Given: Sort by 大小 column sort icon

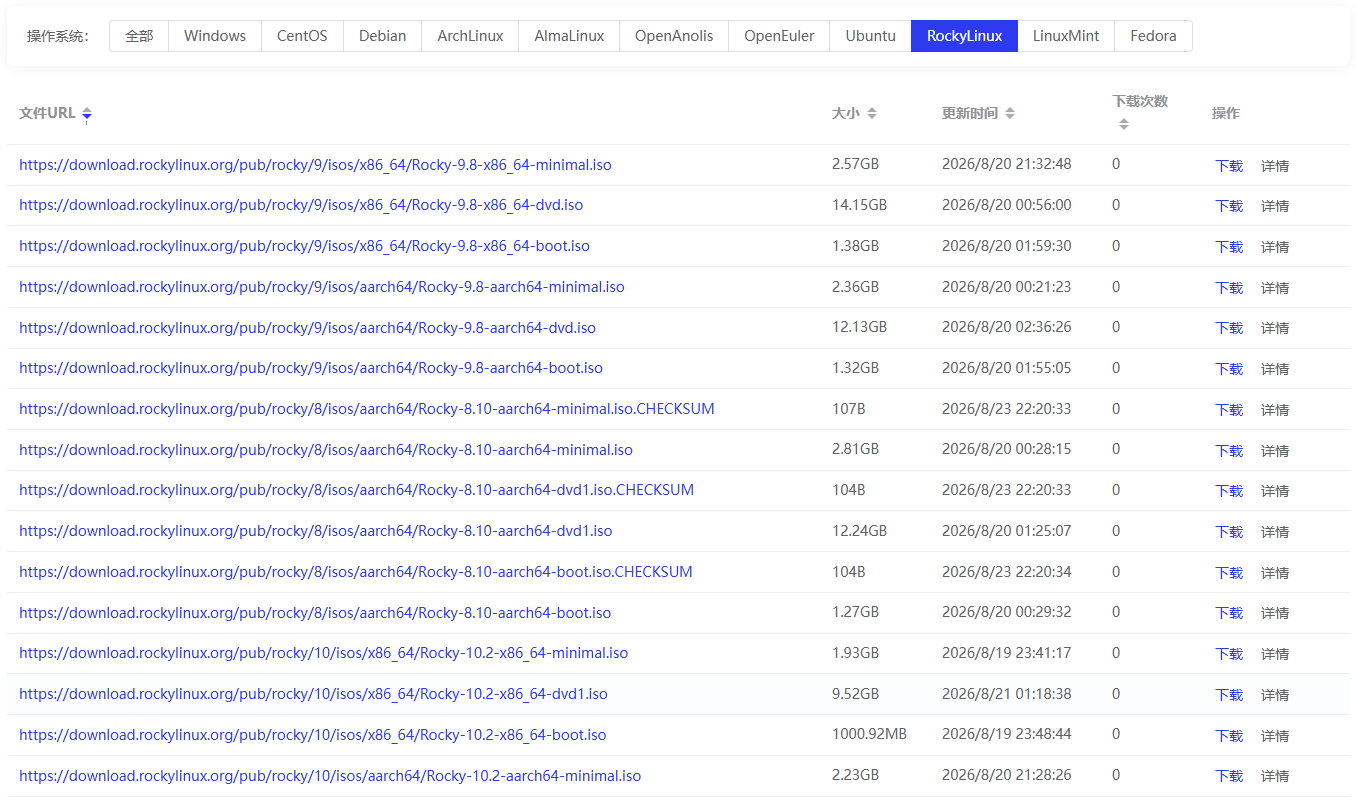Looking at the screenshot, I should (872, 114).
